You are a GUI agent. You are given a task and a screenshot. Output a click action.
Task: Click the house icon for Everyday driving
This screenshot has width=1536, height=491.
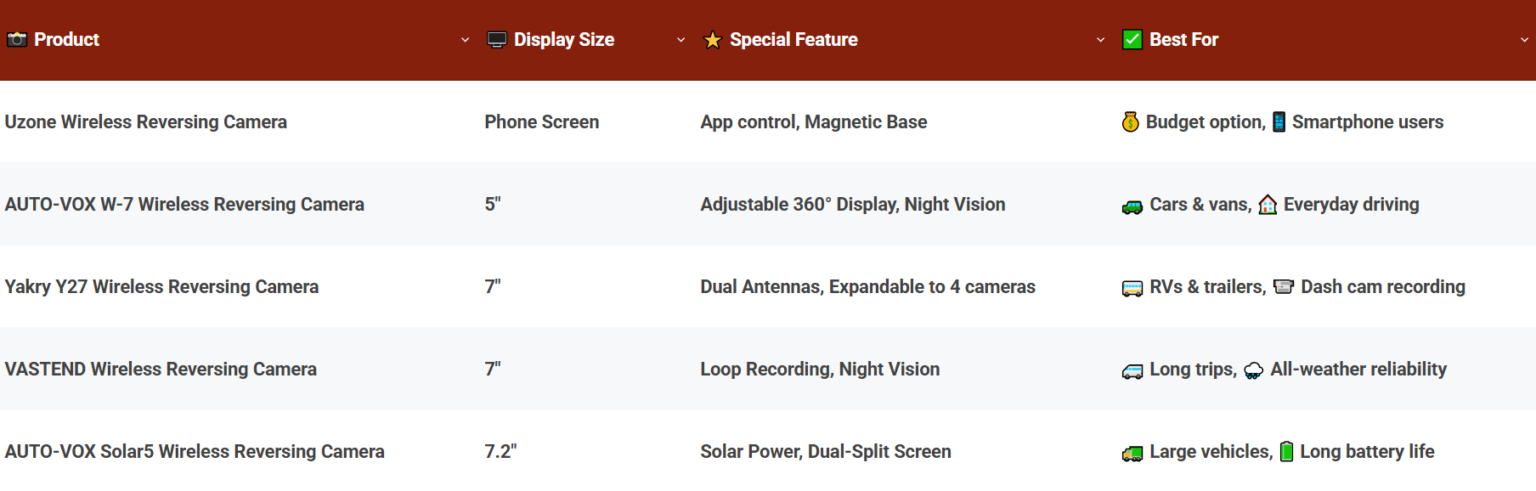1267,205
